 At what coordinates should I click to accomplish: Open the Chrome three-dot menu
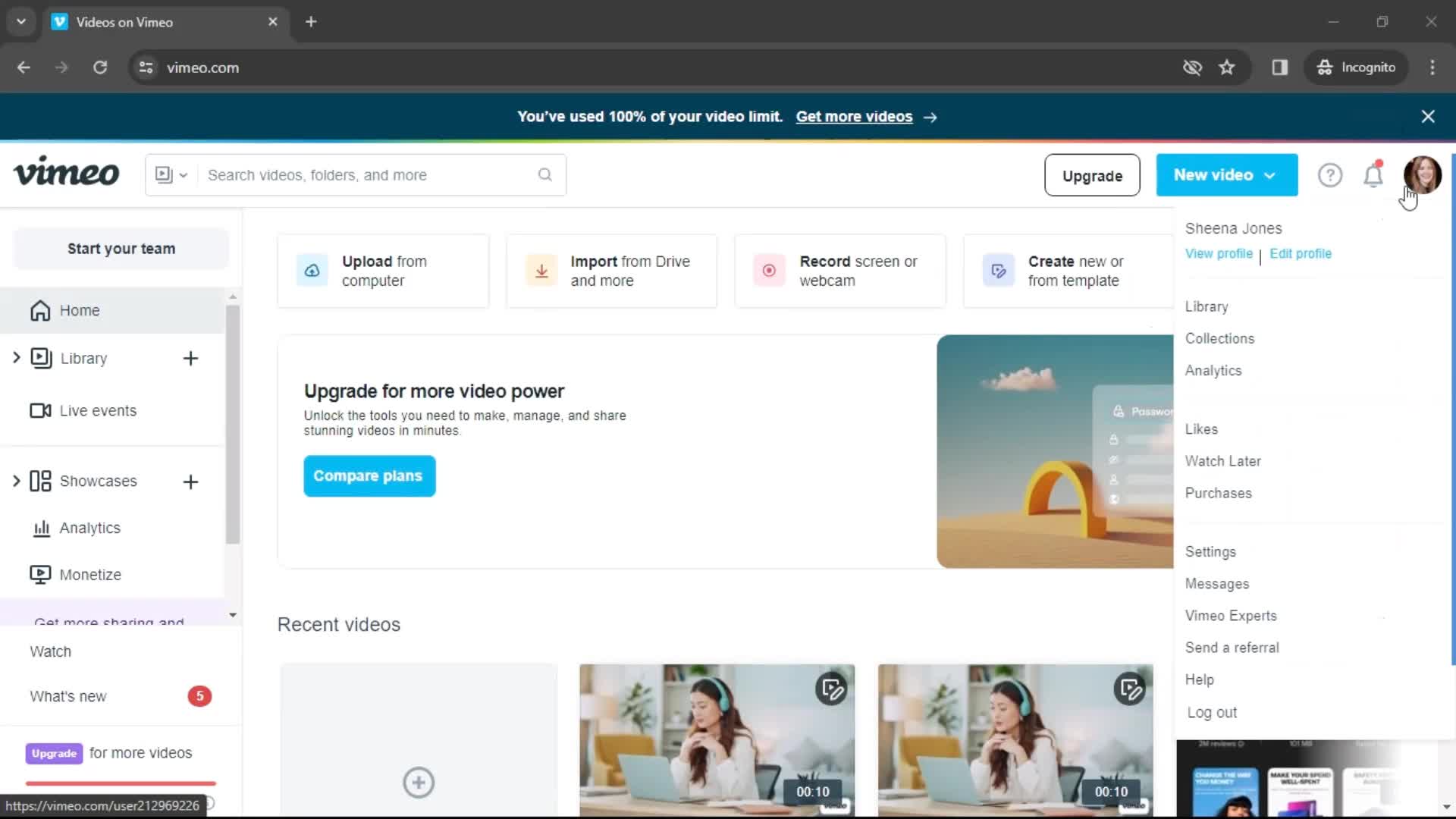(x=1432, y=67)
